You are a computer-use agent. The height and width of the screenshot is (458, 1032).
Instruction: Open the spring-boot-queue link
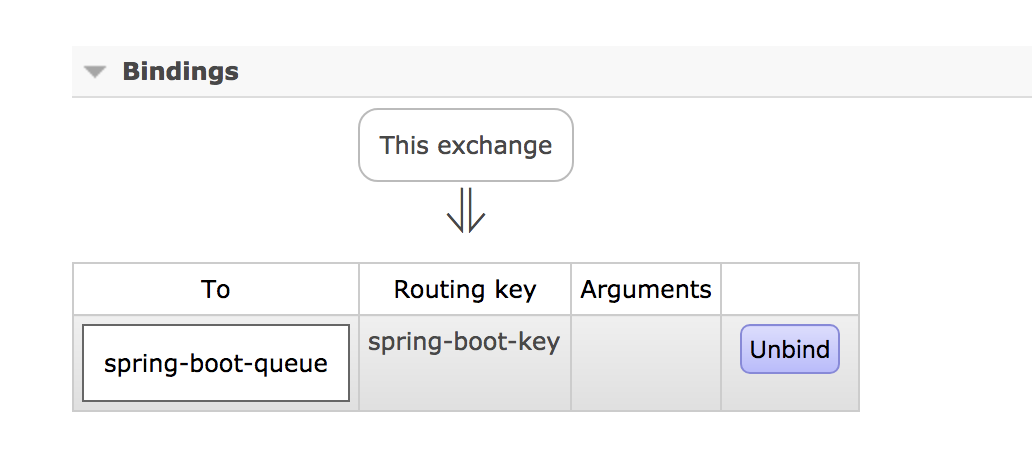216,364
